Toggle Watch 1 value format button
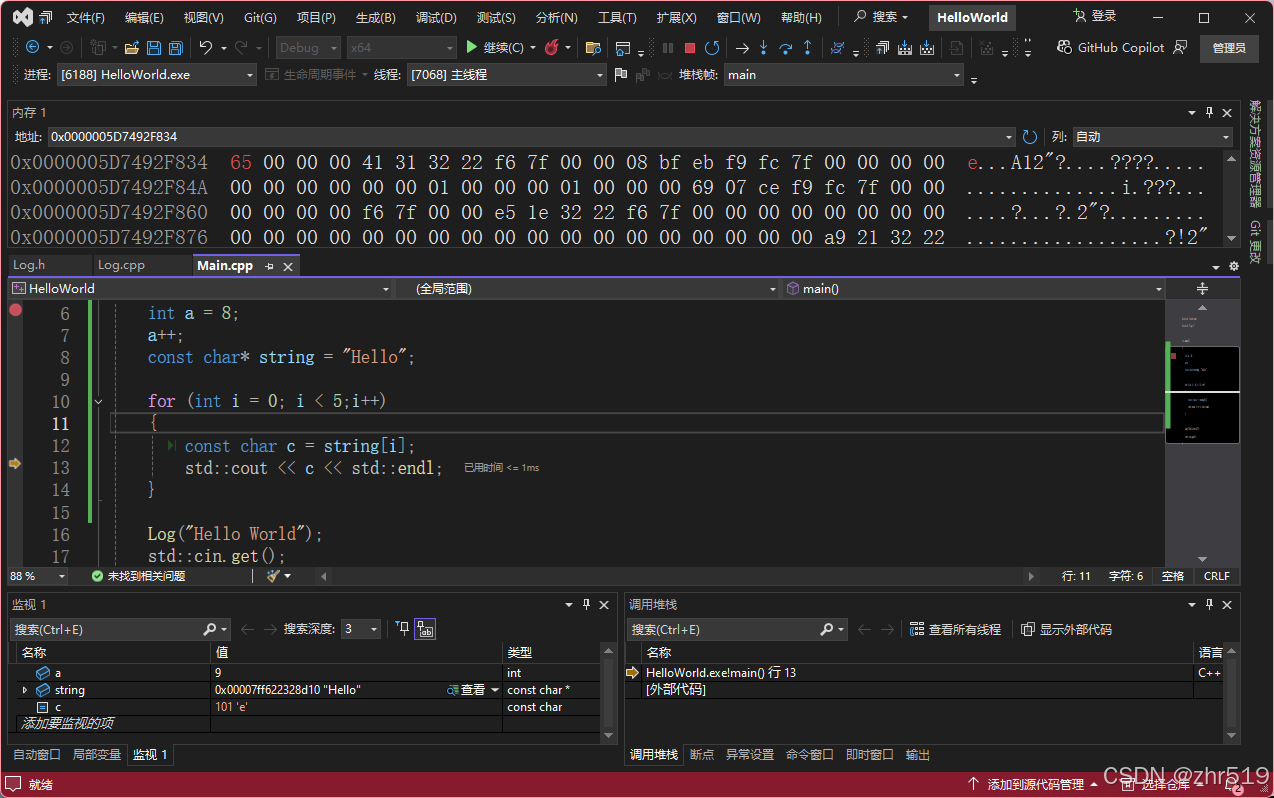The height and width of the screenshot is (798, 1274). 425,629
